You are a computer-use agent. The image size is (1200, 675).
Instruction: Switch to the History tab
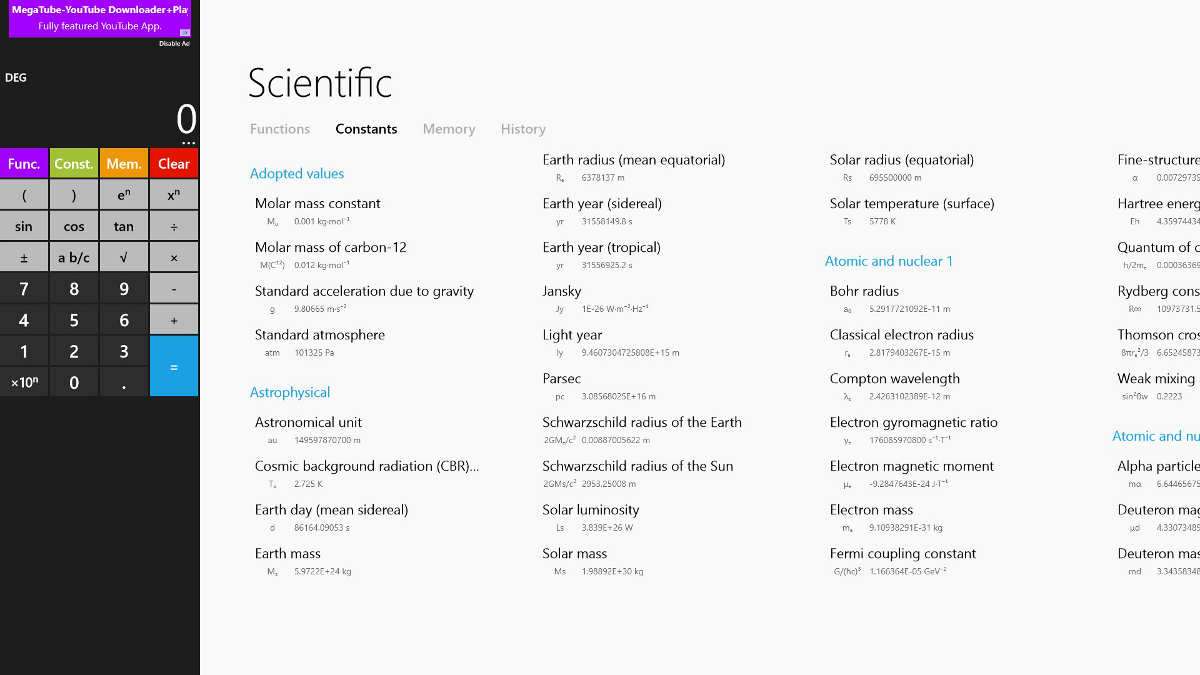(x=523, y=129)
